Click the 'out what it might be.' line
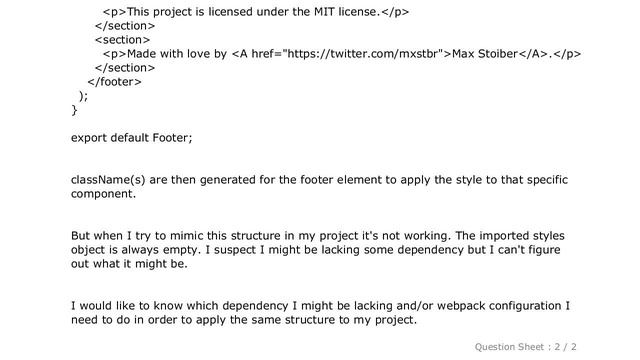Screen dimensions: 640x360 tap(129, 264)
